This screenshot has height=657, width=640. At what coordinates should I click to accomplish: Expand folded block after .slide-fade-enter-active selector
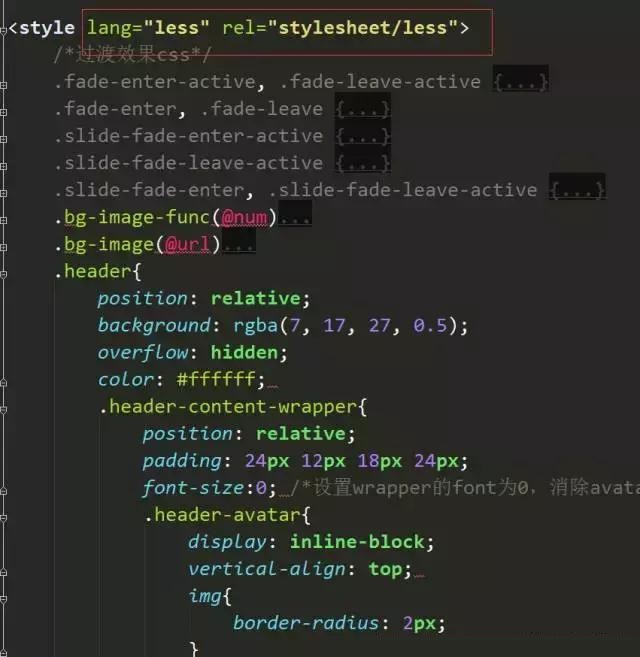tap(363, 136)
